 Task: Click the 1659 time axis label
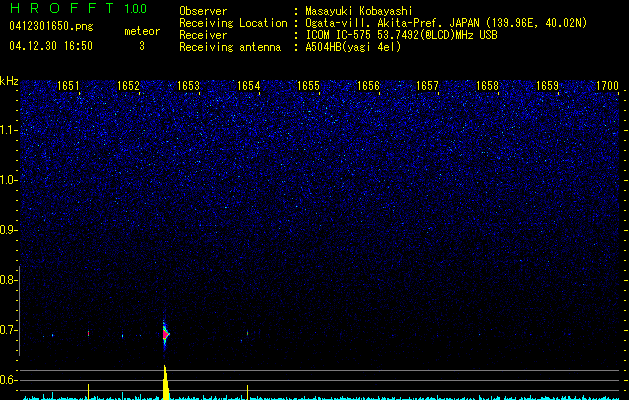[x=547, y=85]
